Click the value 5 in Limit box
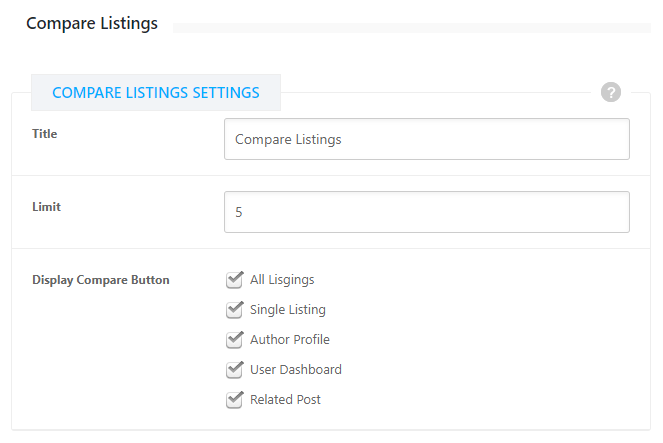This screenshot has height=443, width=663. pos(239,212)
